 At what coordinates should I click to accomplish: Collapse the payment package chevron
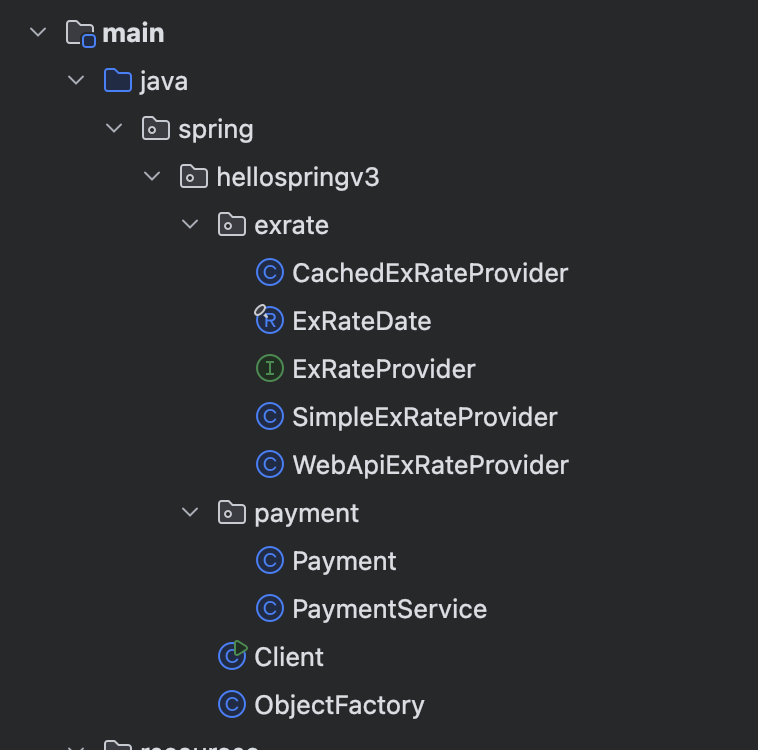click(x=190, y=513)
